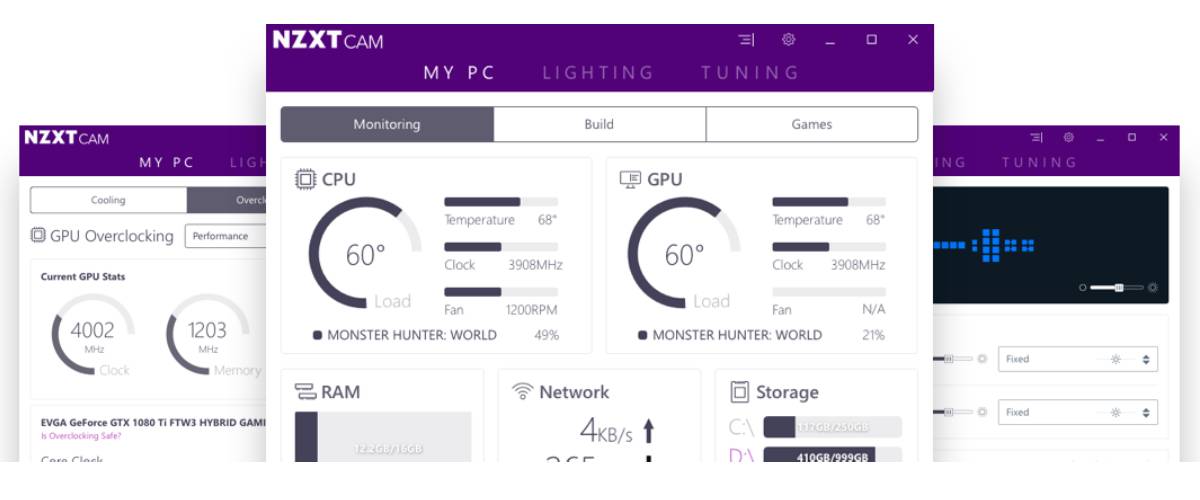The height and width of the screenshot is (500, 1200).
Task: Open settings gear in main CAM window
Action: [x=788, y=40]
